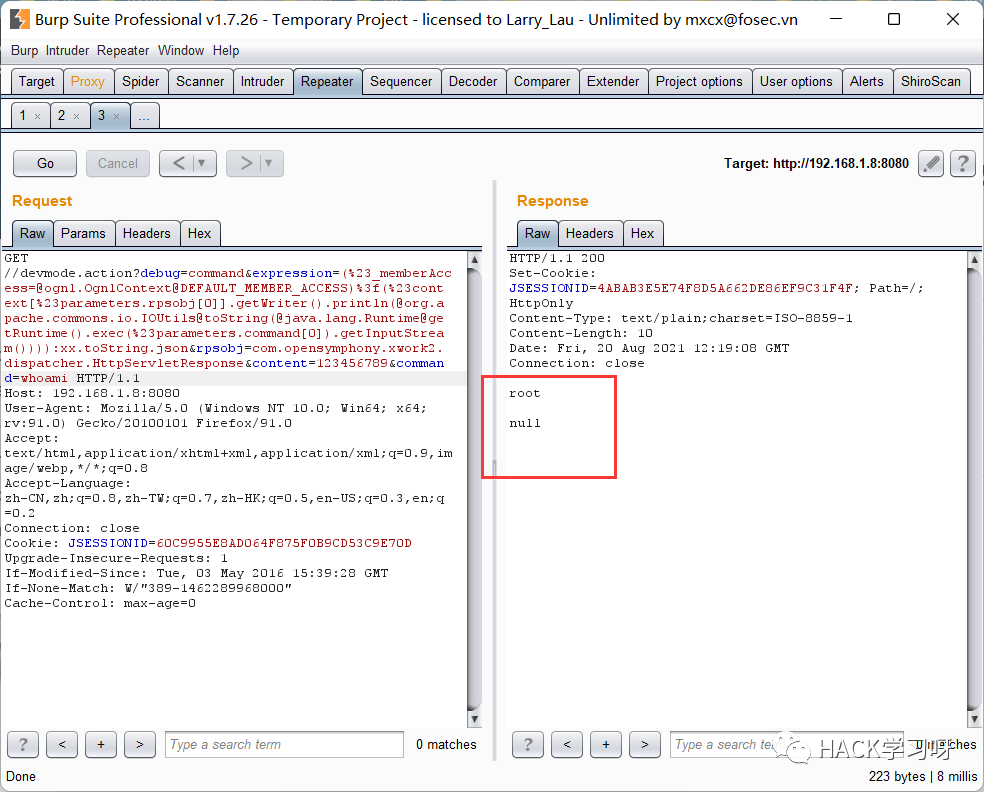Maximize the Burp Suite window
Image resolution: width=984 pixels, height=792 pixels.
(894, 19)
